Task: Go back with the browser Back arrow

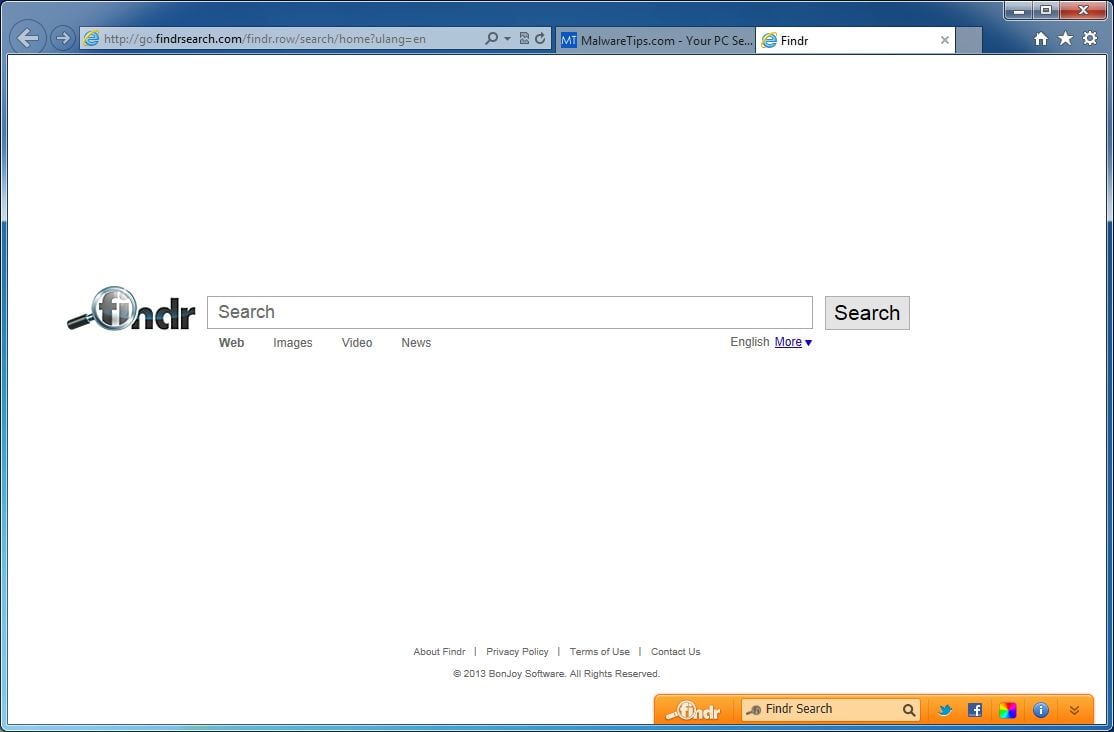Action: tap(28, 38)
